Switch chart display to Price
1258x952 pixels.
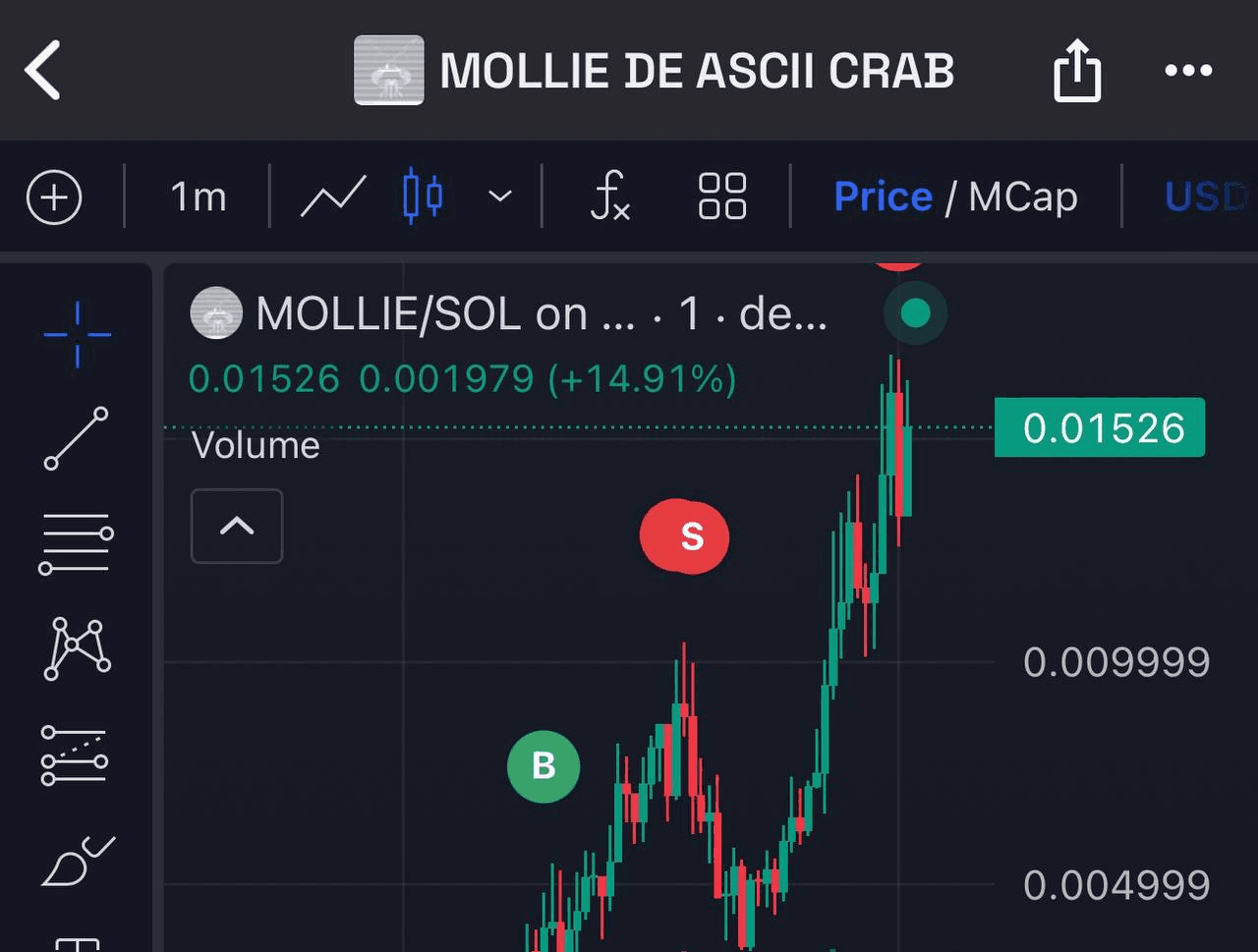pyautogui.click(x=883, y=196)
